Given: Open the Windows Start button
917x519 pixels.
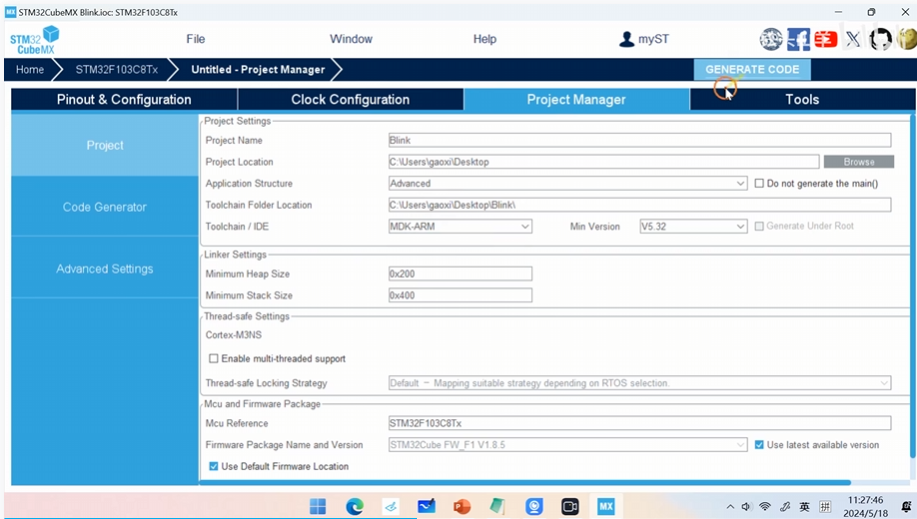Looking at the screenshot, I should [318, 506].
